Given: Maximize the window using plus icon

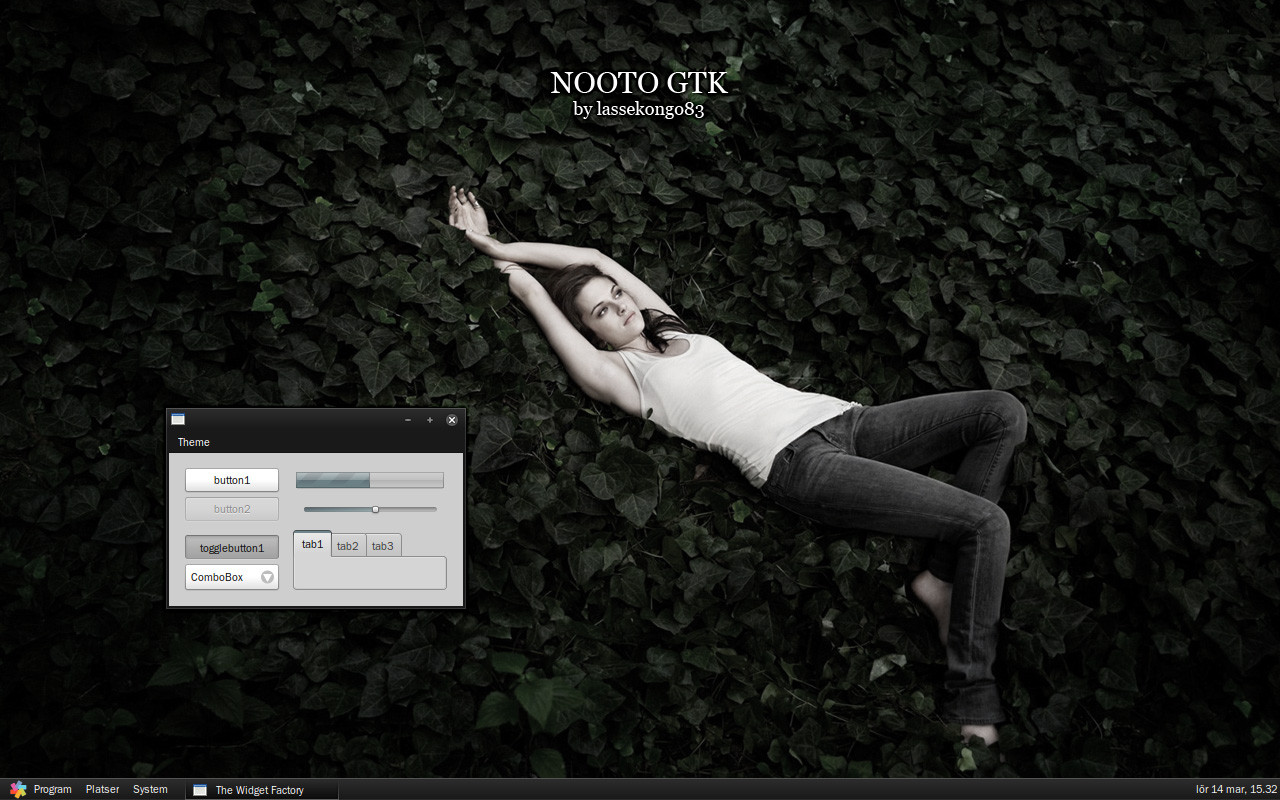Looking at the screenshot, I should coord(430,420).
